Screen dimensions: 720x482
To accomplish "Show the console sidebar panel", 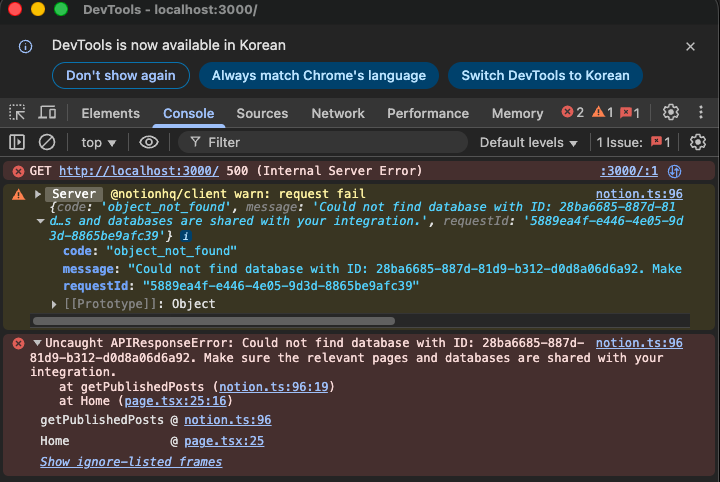I will [17, 142].
